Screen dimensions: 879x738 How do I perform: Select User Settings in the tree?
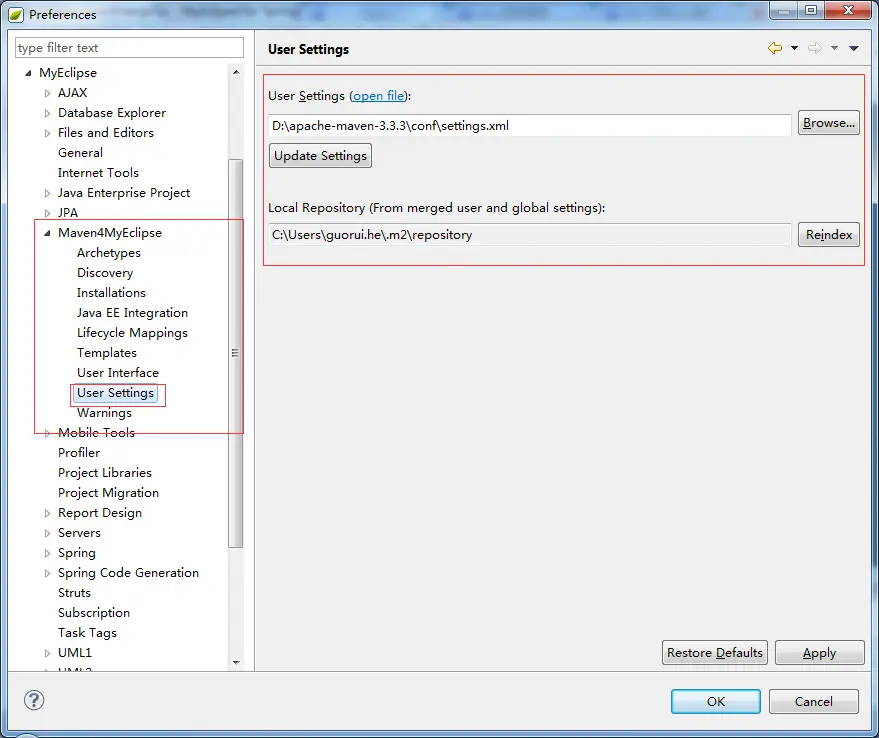[115, 393]
